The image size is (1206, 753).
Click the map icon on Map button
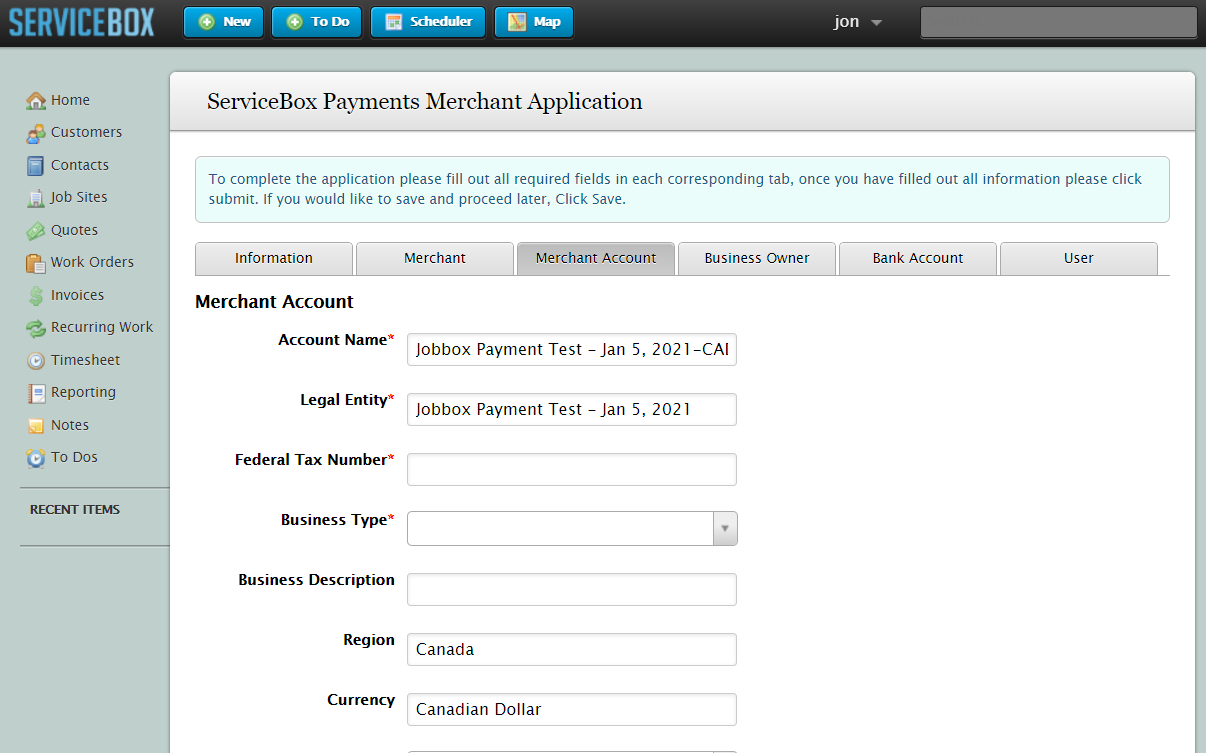[517, 22]
